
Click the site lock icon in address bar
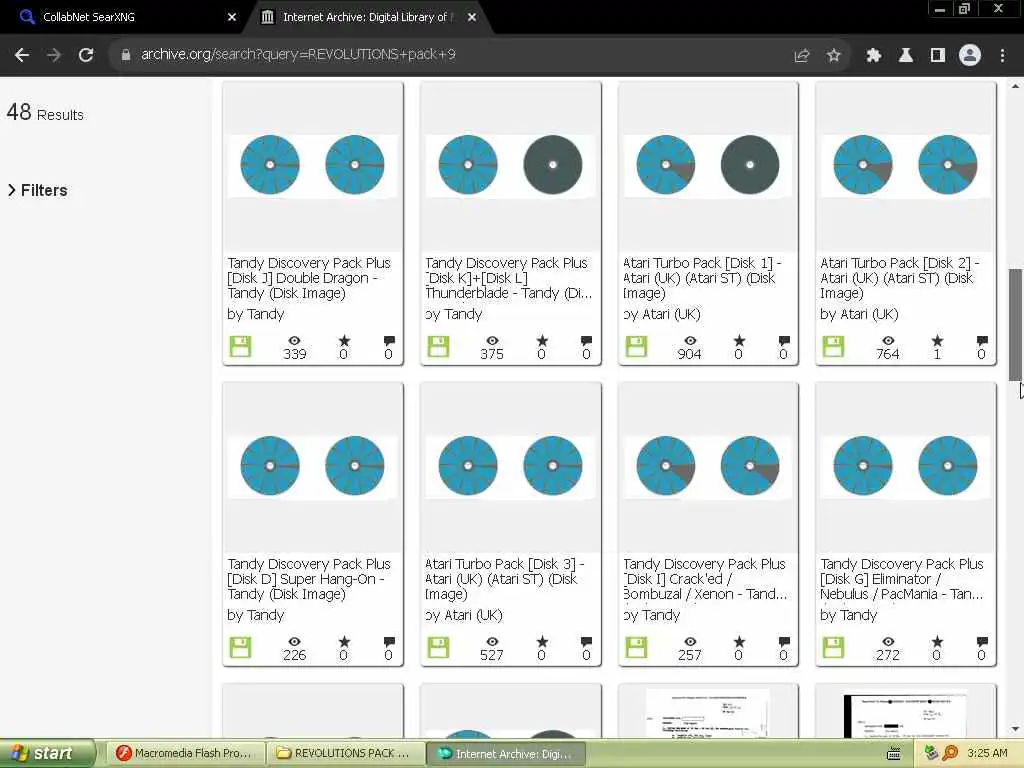[126, 56]
